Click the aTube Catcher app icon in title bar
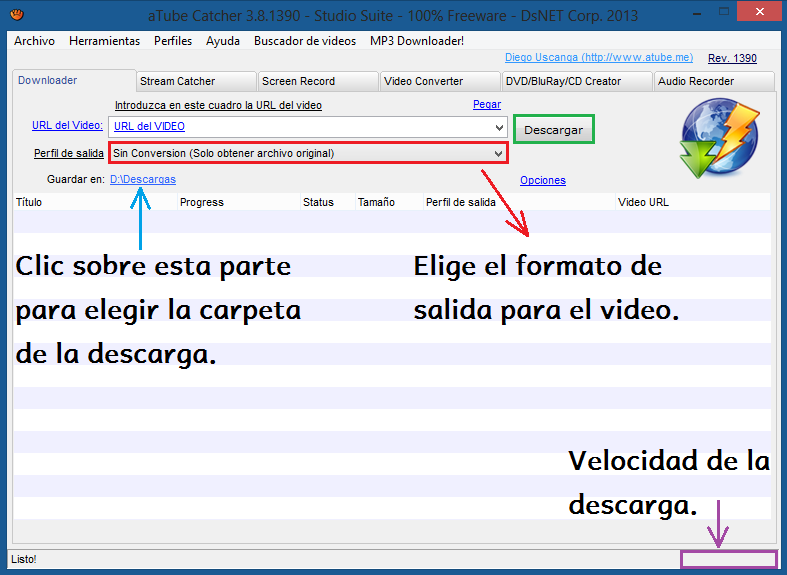 tap(17, 15)
